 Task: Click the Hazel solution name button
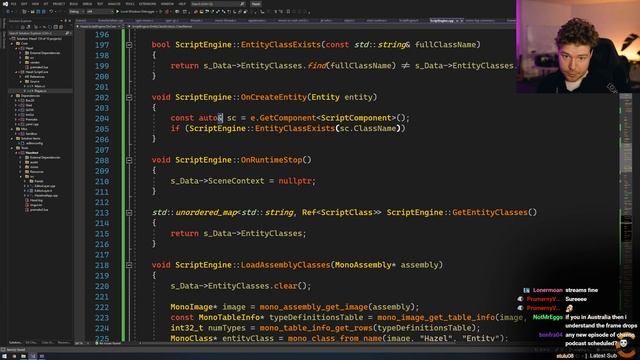[x=256, y=4]
